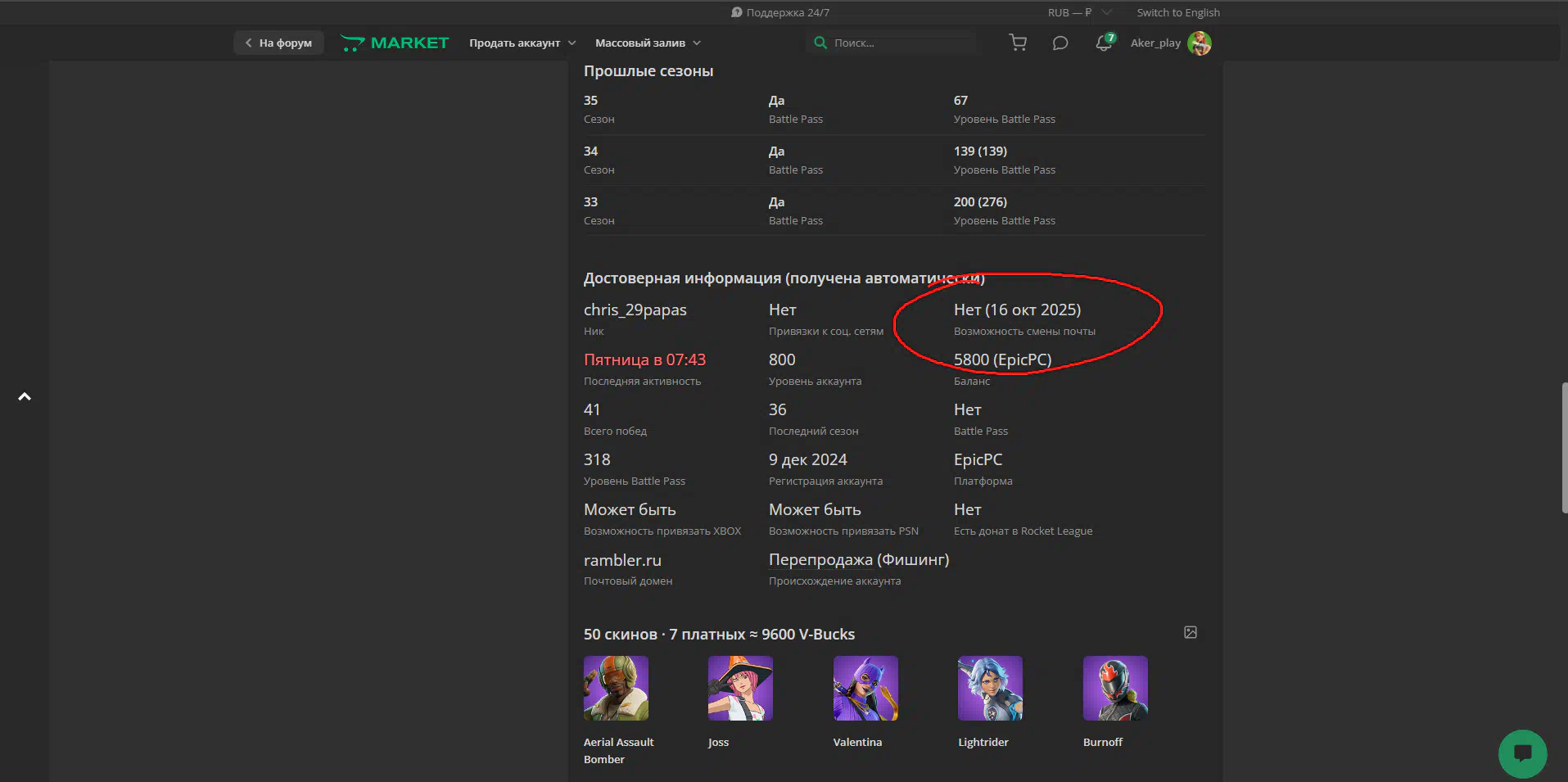Viewport: 1568px width, 782px height.
Task: Open RUB currency selector
Action: pyautogui.click(x=1079, y=12)
